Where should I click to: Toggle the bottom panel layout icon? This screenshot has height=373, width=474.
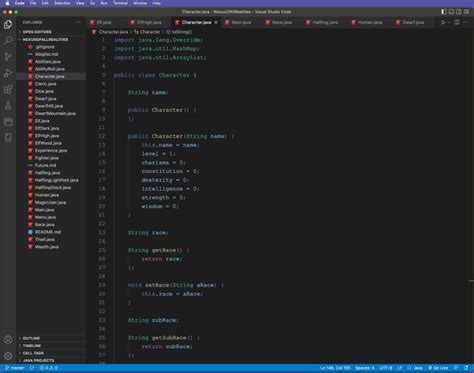[451, 12]
